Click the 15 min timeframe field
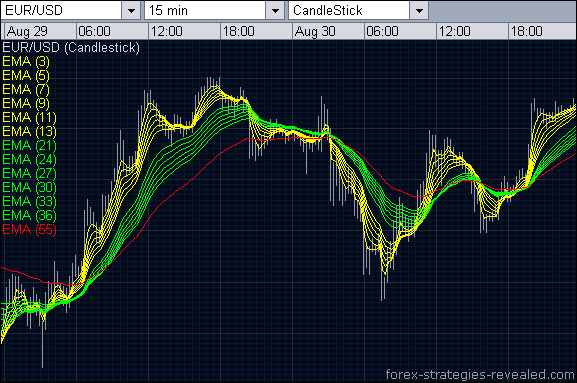Screen dimensions: 577x383 (205, 11)
